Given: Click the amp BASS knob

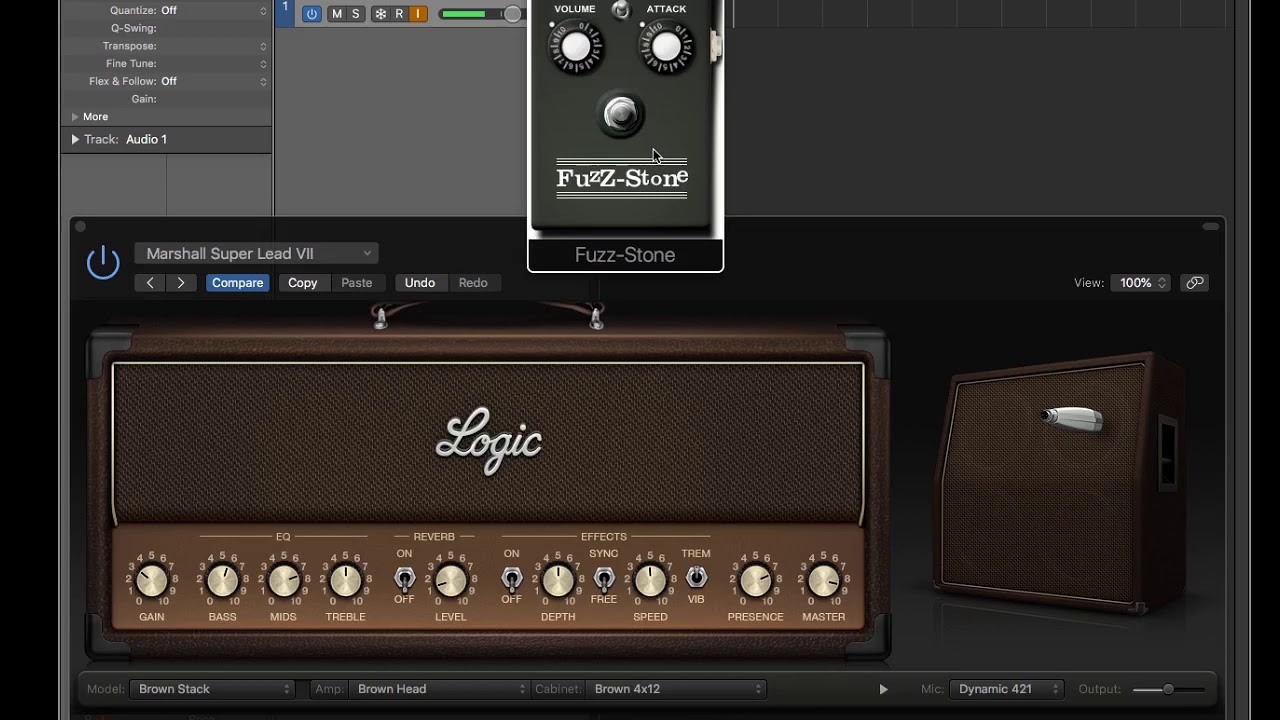Looking at the screenshot, I should pyautogui.click(x=223, y=580).
